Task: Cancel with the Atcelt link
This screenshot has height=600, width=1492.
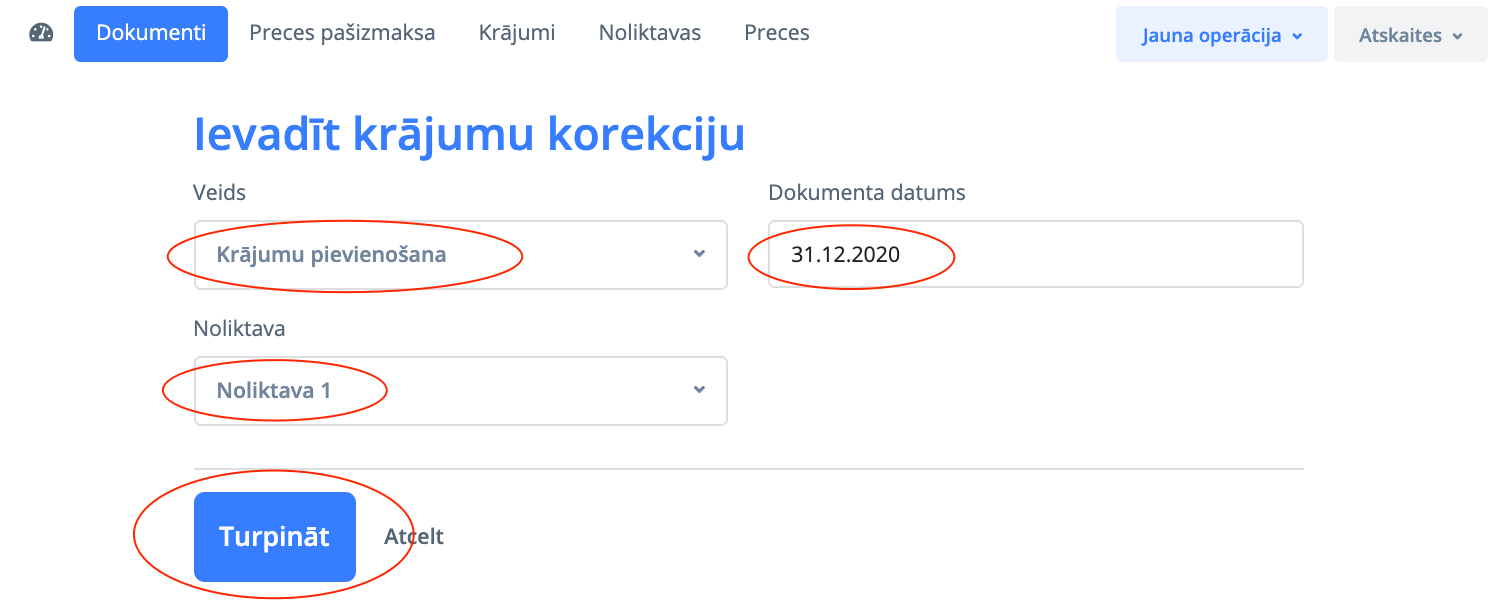Action: [414, 537]
